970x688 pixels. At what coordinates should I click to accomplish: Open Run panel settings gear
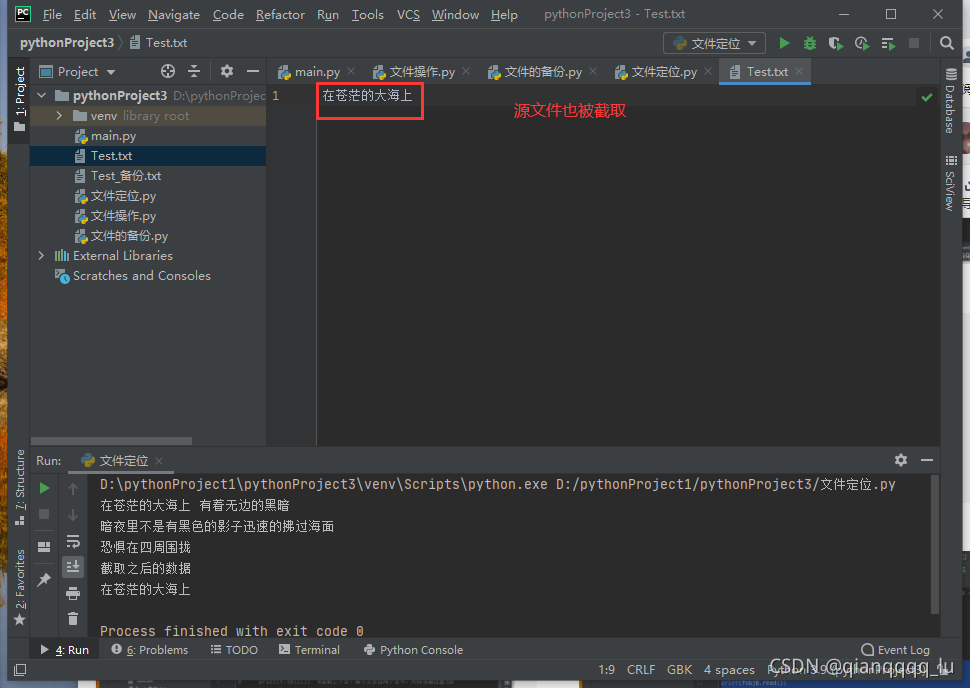click(x=901, y=460)
